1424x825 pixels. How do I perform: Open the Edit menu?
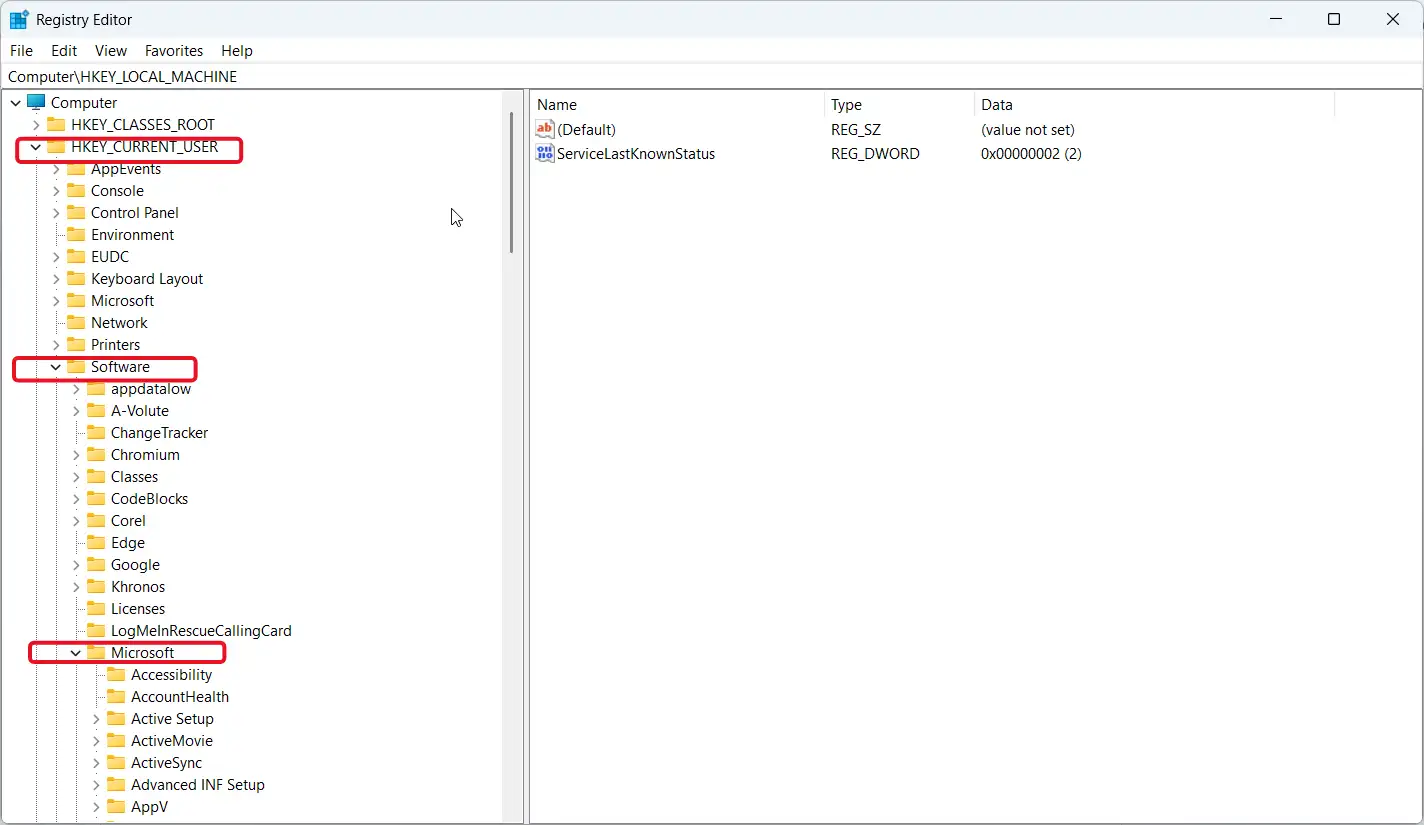64,51
